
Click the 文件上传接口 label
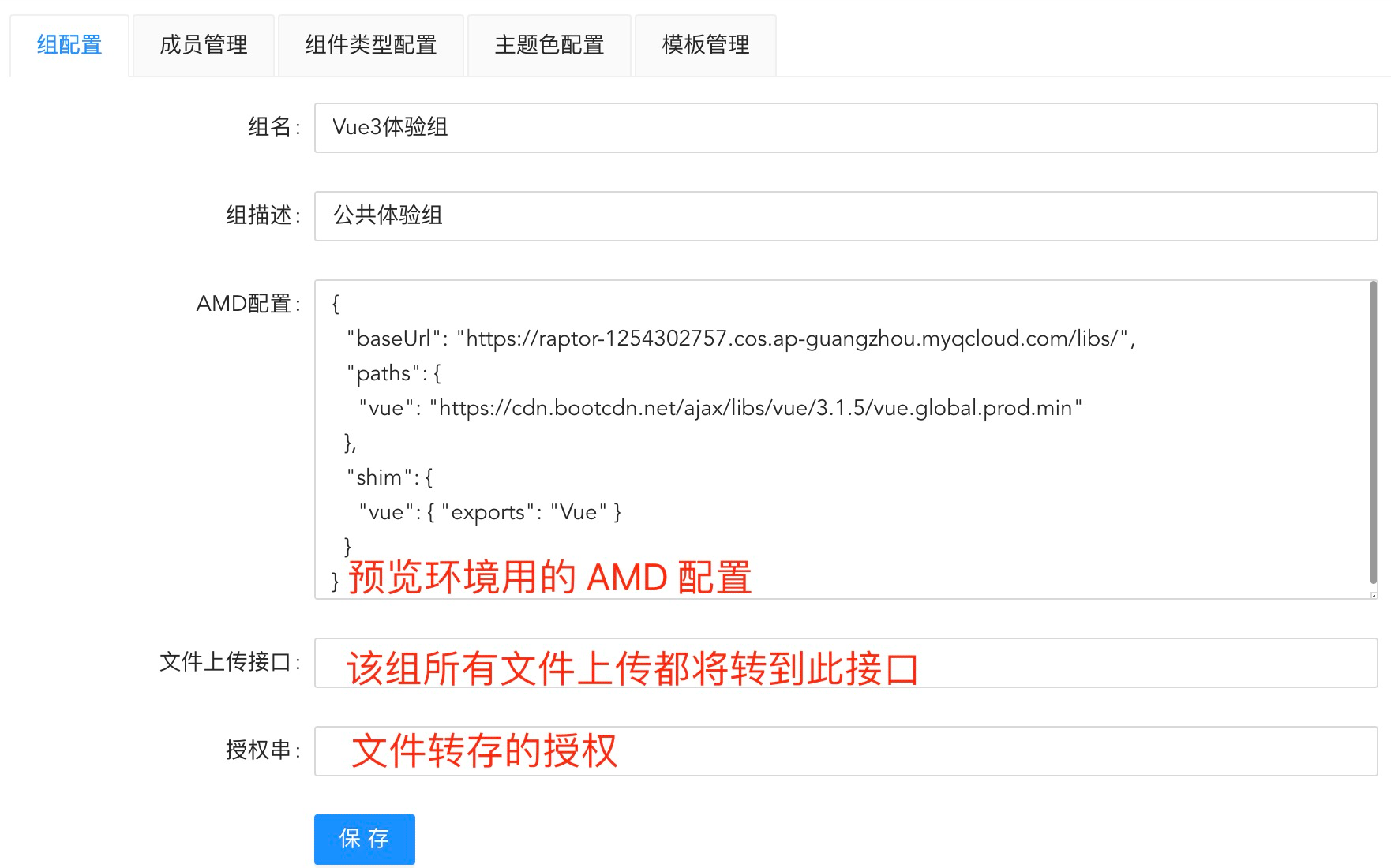230,662
